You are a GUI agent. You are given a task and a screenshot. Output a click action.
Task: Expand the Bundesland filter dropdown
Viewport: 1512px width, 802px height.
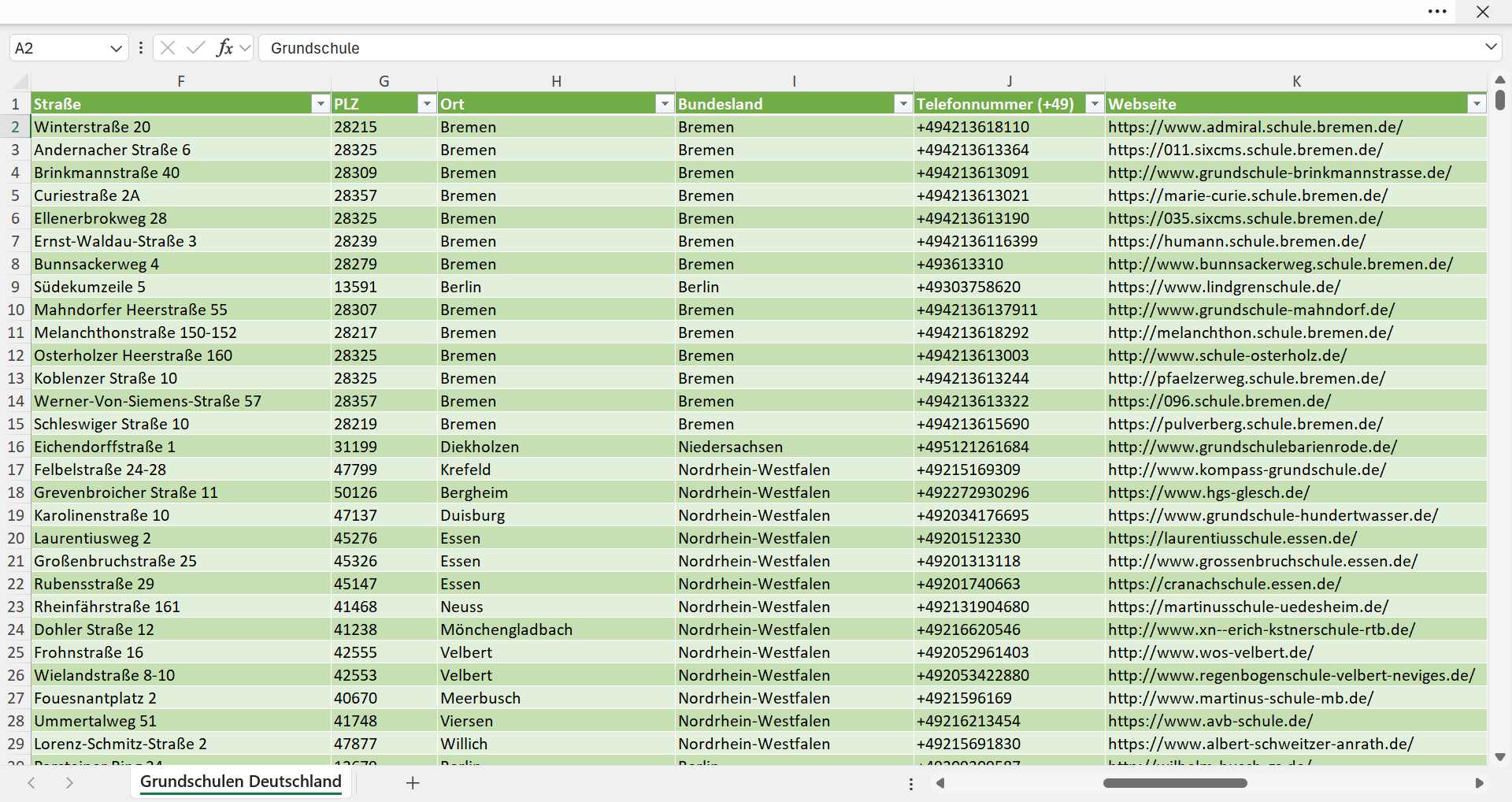pyautogui.click(x=902, y=104)
